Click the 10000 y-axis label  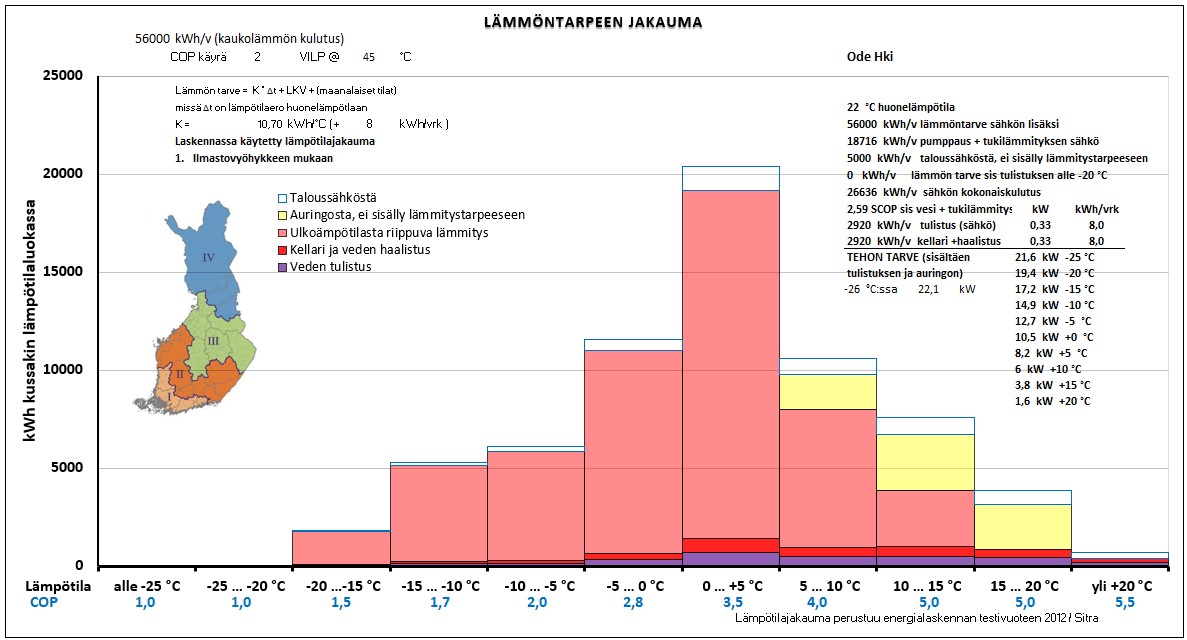coord(63,370)
